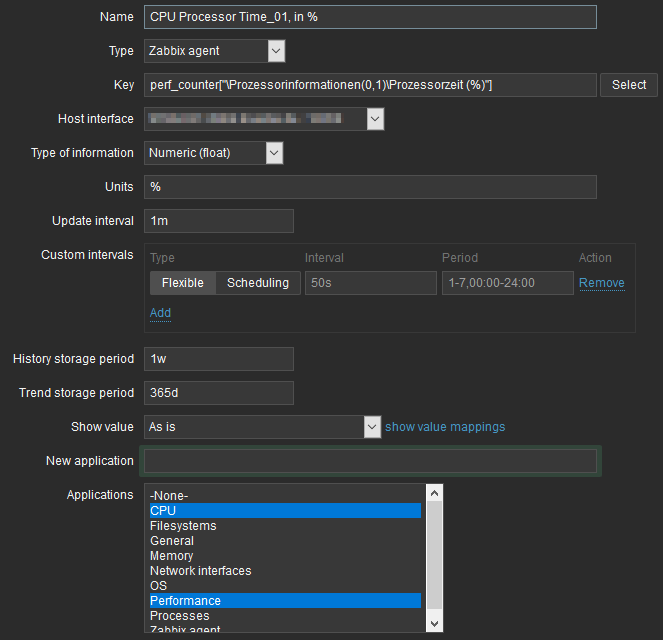Add a new custom interval
Viewport: 663px width, 640px height.
160,313
